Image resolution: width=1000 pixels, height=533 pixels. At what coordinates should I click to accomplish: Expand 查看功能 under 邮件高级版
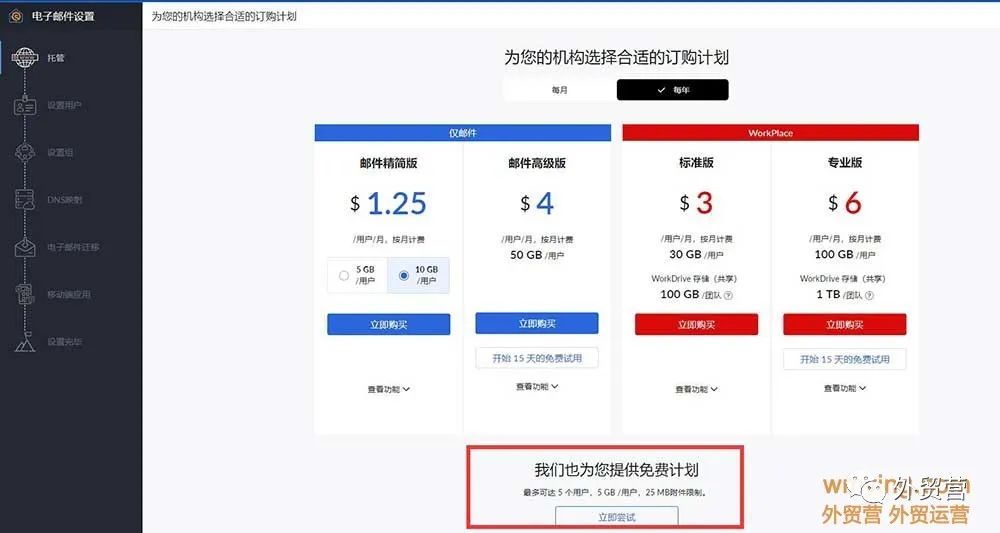tap(537, 386)
